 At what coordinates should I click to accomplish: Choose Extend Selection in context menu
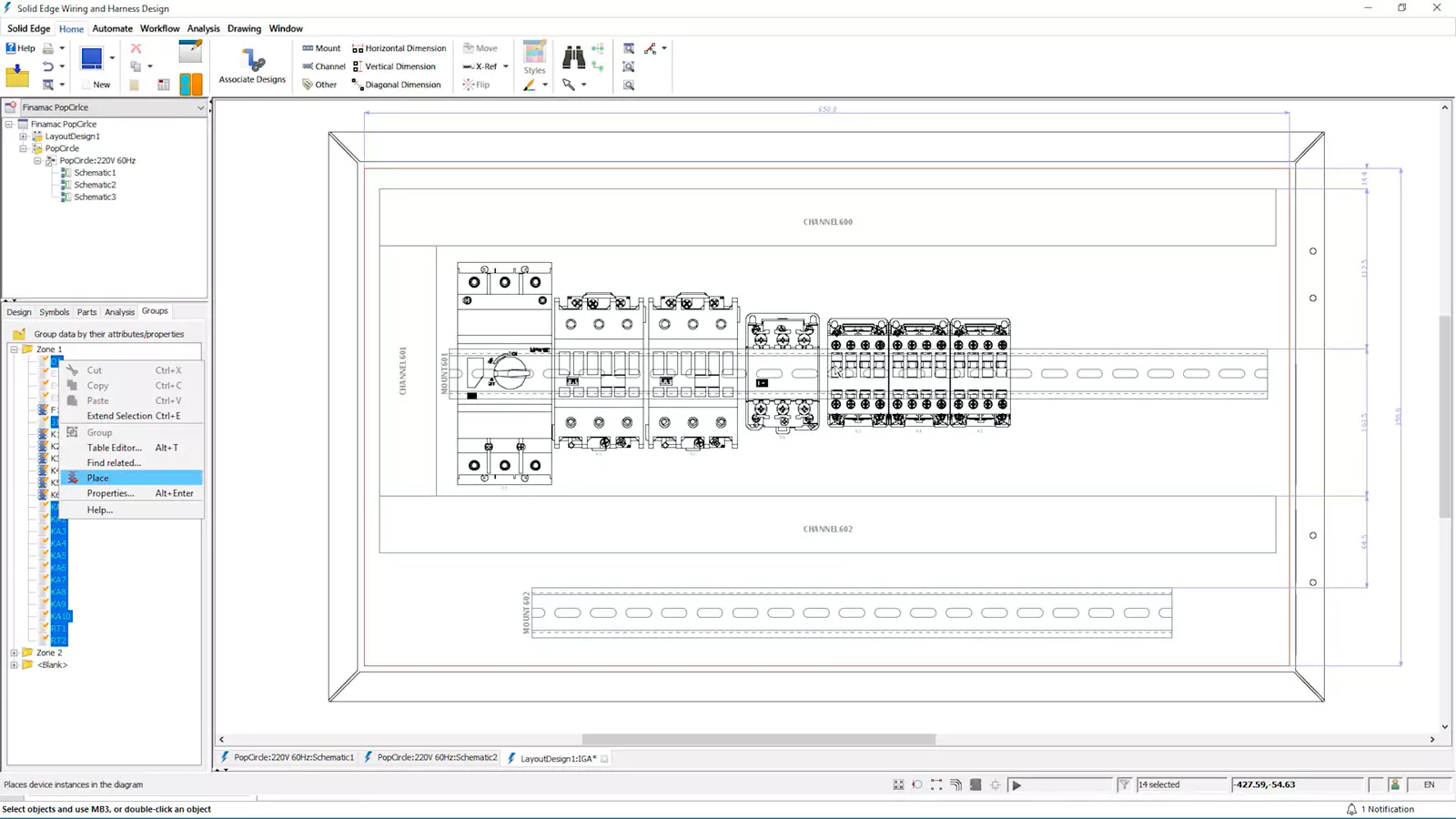pyautogui.click(x=131, y=416)
